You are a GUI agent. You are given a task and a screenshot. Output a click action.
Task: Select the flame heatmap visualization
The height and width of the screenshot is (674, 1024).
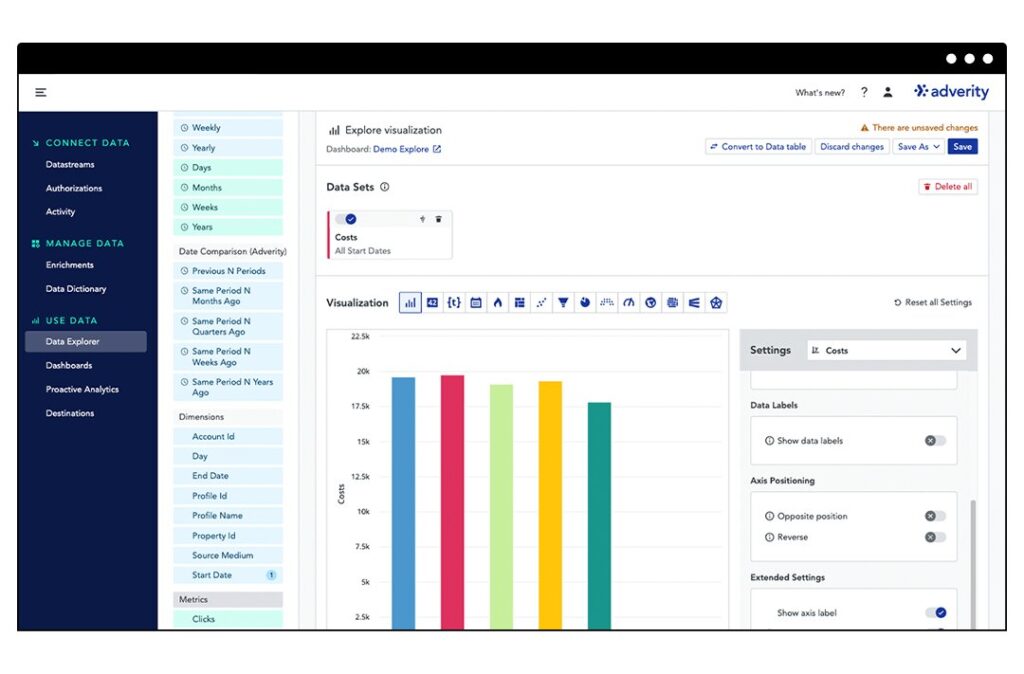click(498, 302)
